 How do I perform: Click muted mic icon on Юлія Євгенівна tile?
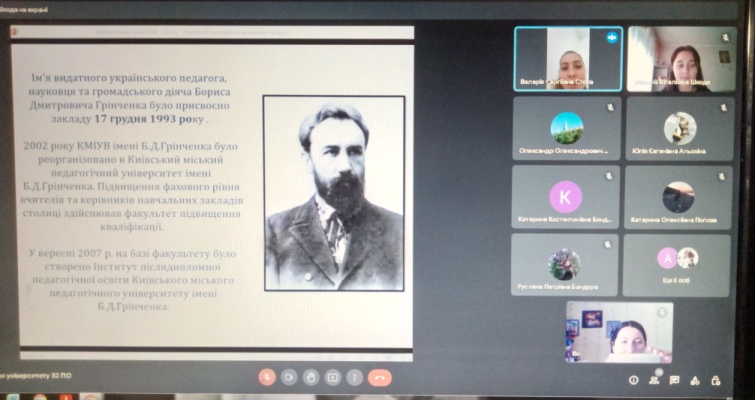[x=724, y=108]
